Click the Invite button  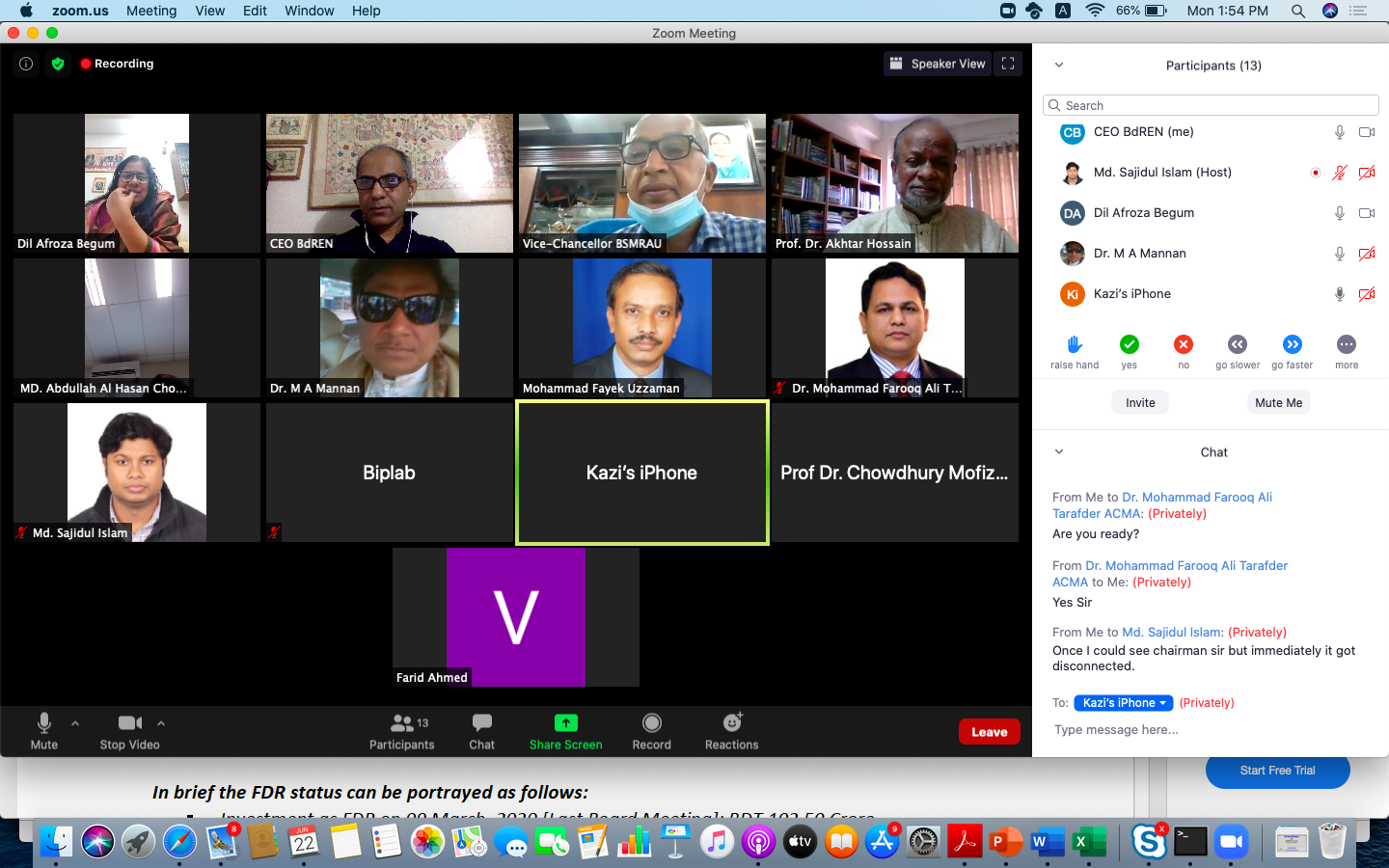coord(1139,403)
